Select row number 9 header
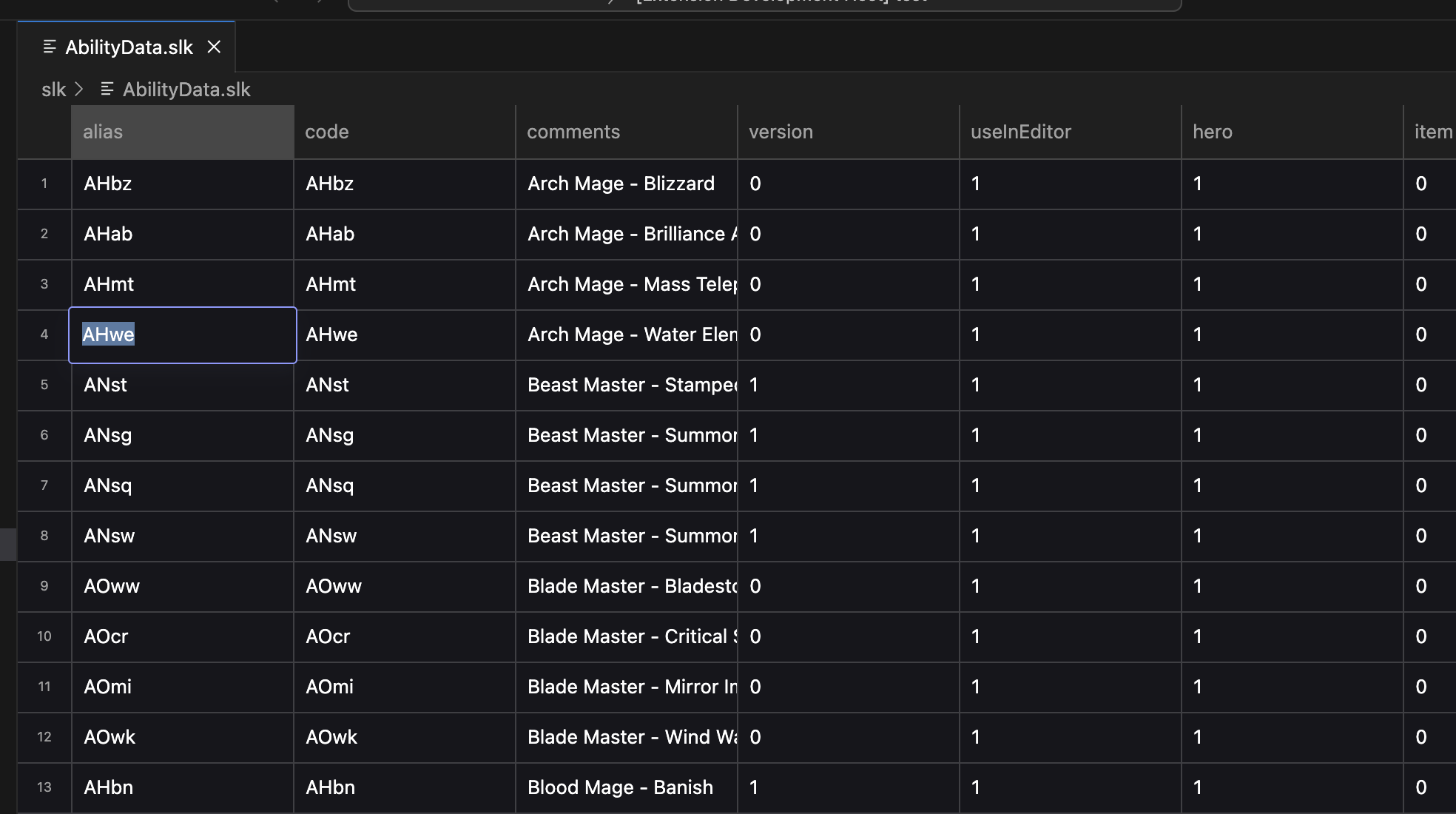The height and width of the screenshot is (814, 1456). click(44, 586)
